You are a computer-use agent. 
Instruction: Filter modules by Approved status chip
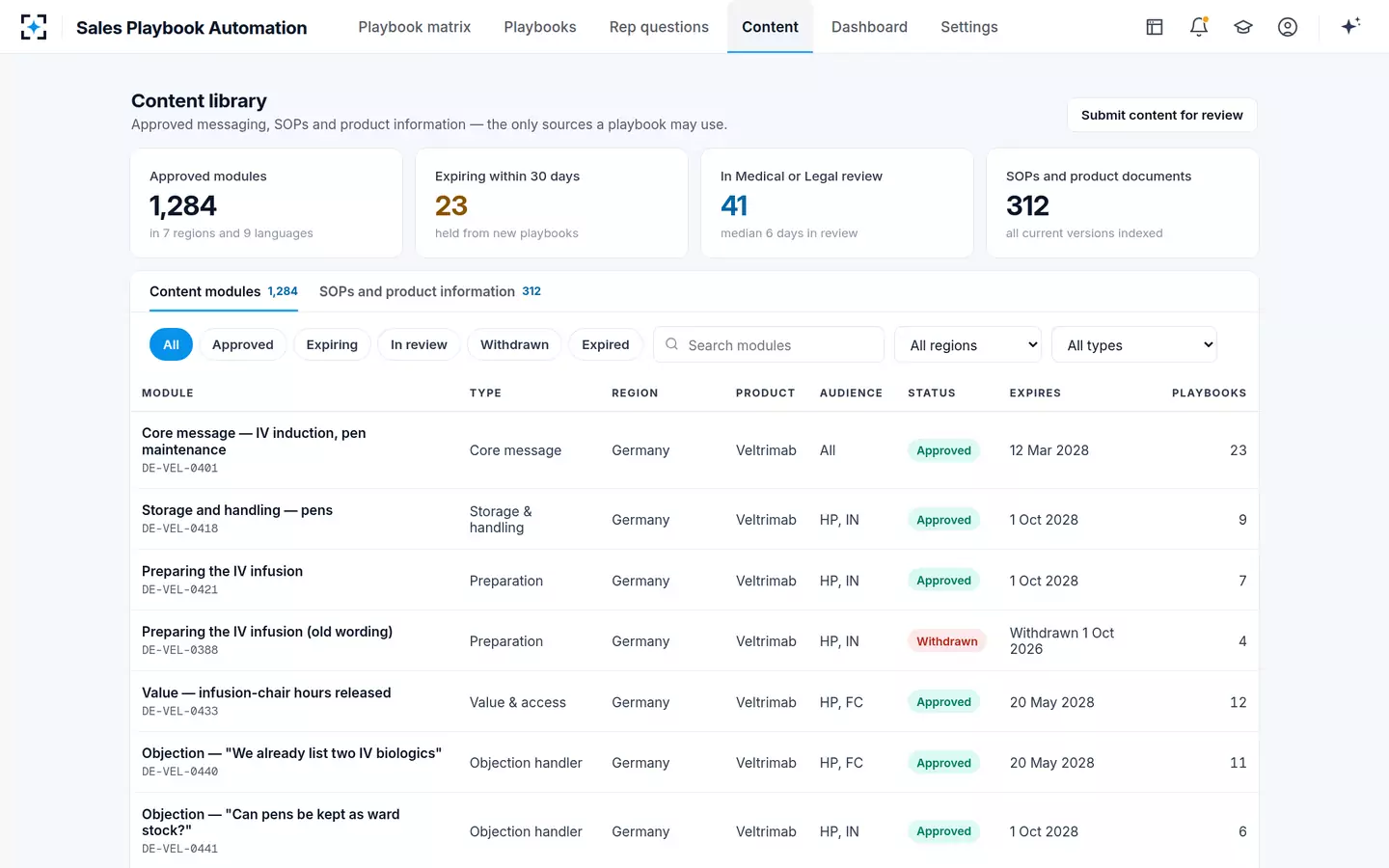pos(243,344)
